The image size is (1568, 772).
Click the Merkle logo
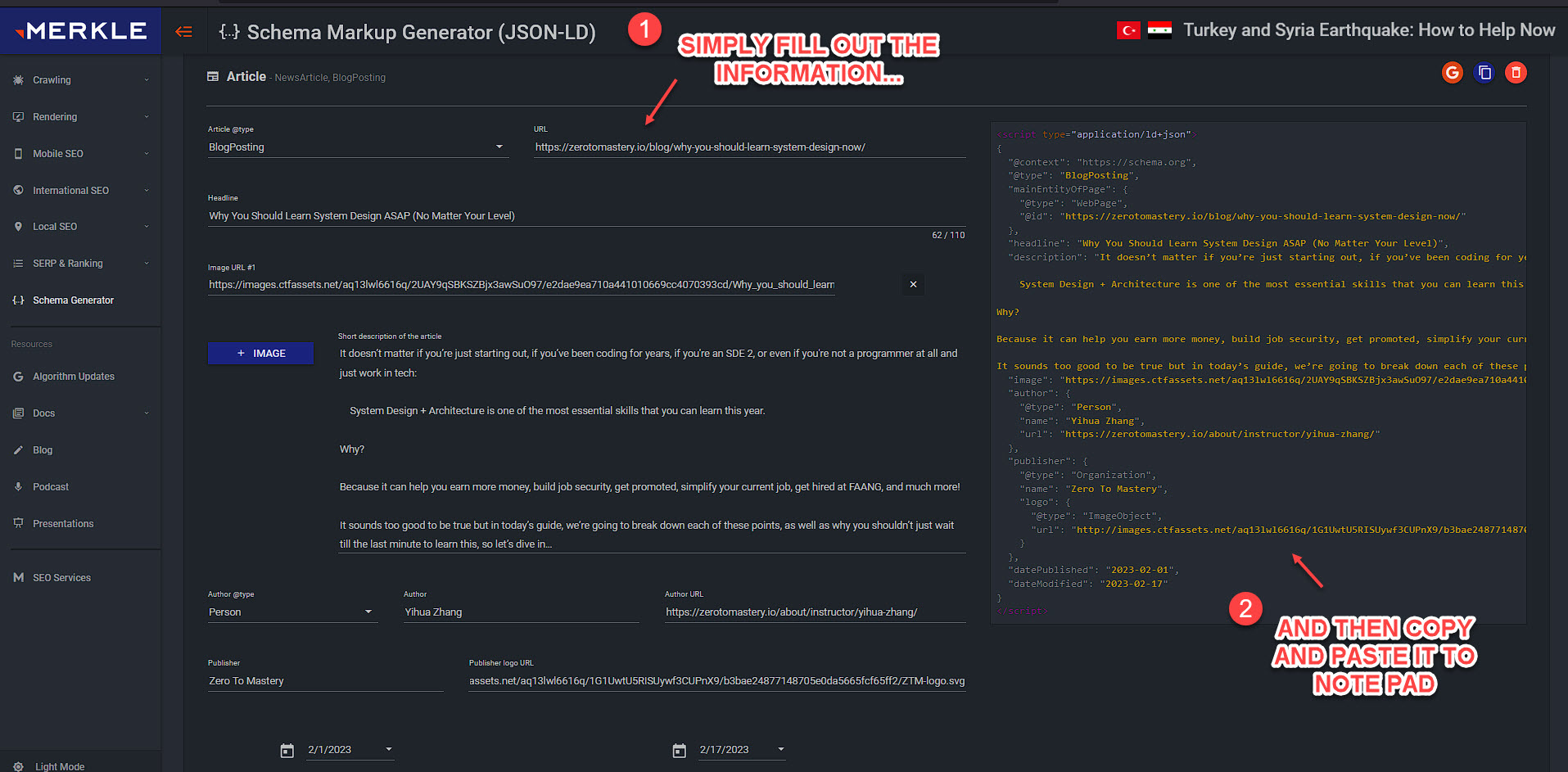click(x=81, y=31)
